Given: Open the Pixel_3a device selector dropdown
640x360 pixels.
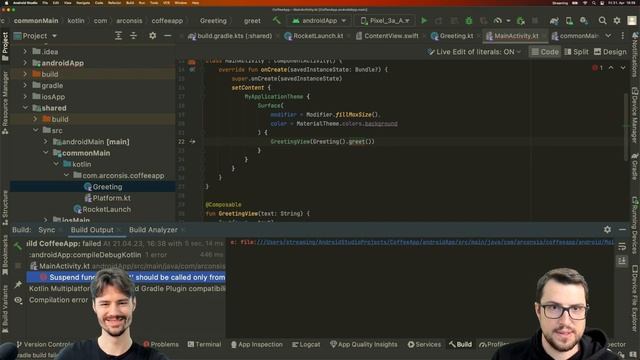Looking at the screenshot, I should pos(385,20).
